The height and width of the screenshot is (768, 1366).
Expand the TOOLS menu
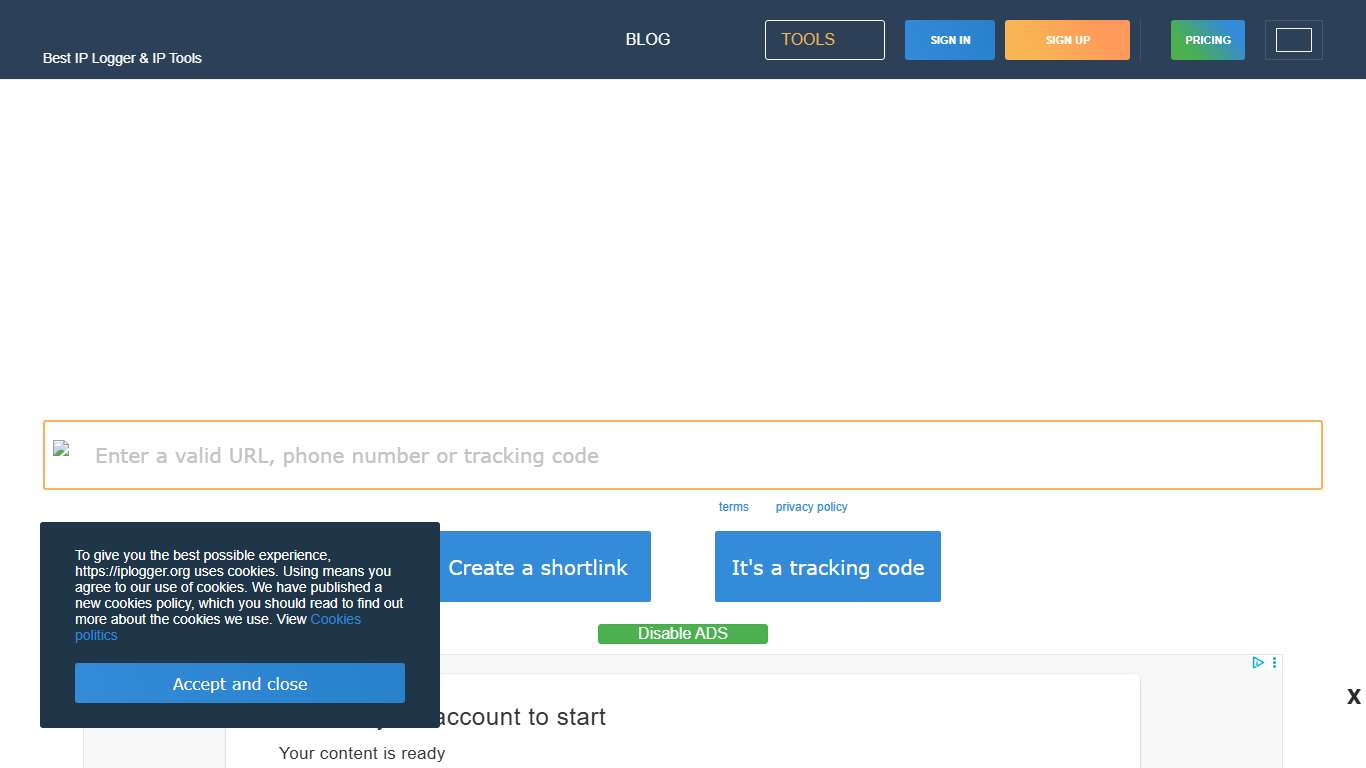pyautogui.click(x=824, y=40)
